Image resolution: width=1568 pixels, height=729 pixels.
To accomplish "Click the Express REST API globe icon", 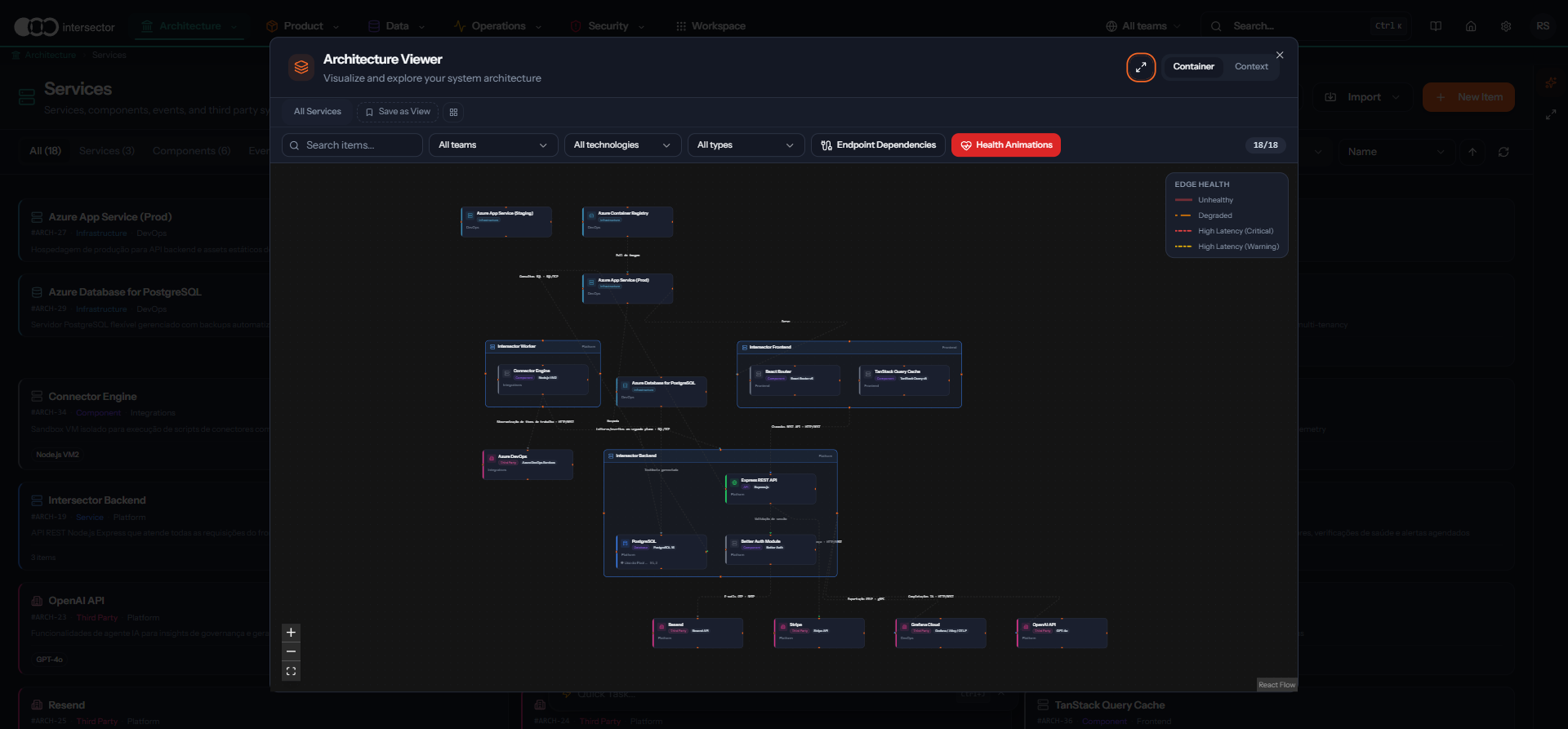I will 734,482.
